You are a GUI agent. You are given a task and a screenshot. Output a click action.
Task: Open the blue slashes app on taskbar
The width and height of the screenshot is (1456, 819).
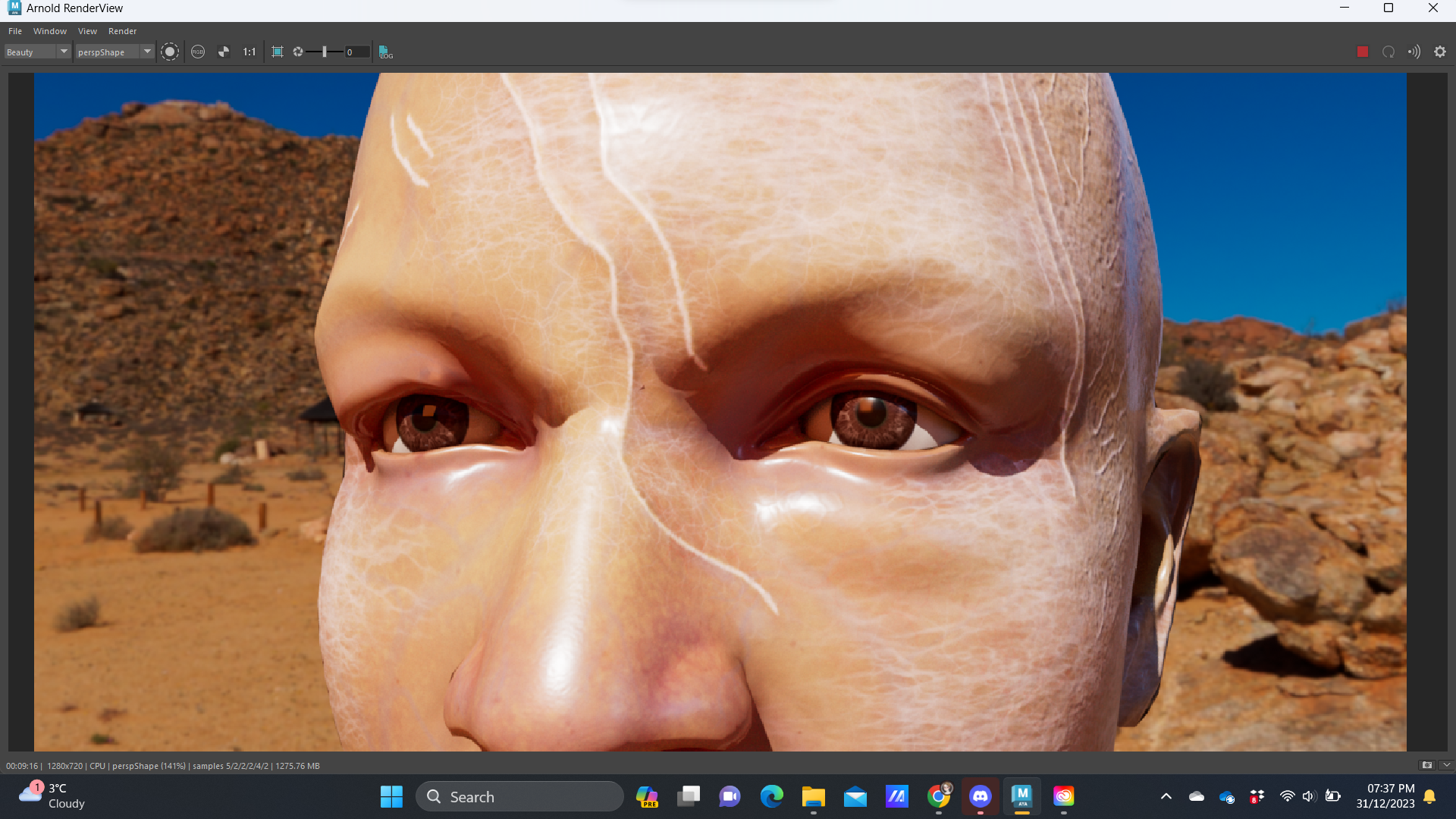tap(897, 796)
